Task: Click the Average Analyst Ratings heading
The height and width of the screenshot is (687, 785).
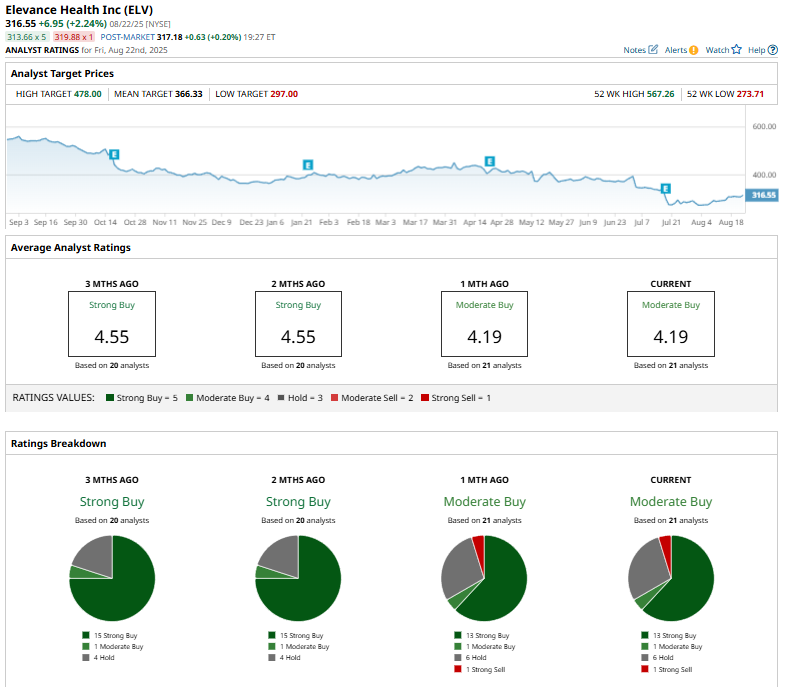Action: tap(71, 248)
